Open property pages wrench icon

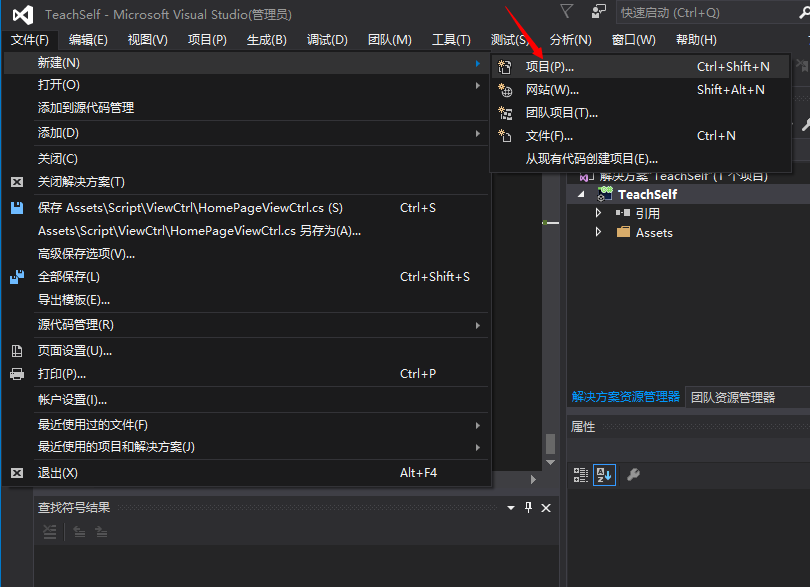[x=633, y=474]
